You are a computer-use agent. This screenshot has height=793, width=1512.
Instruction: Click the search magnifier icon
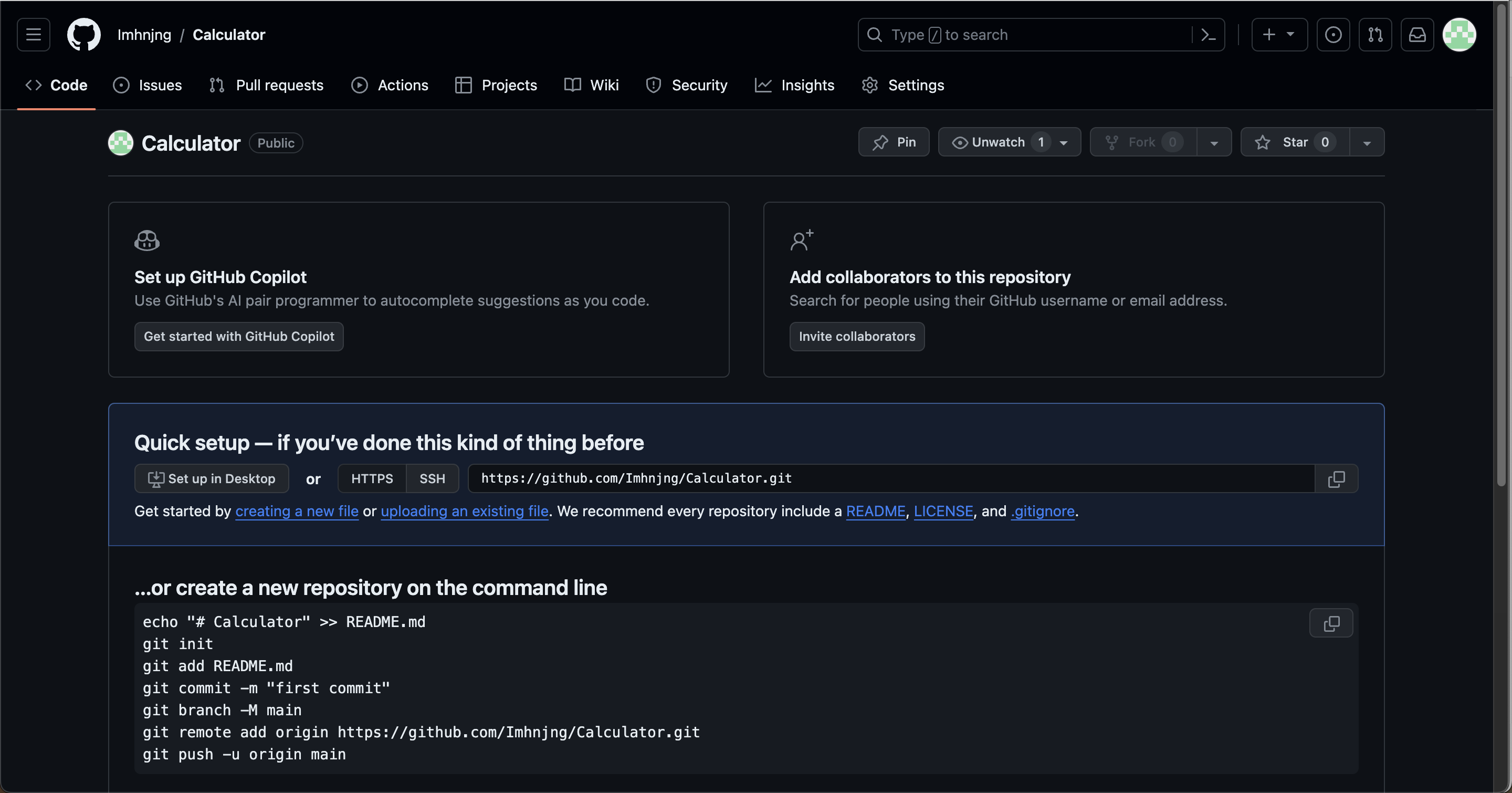(x=875, y=35)
